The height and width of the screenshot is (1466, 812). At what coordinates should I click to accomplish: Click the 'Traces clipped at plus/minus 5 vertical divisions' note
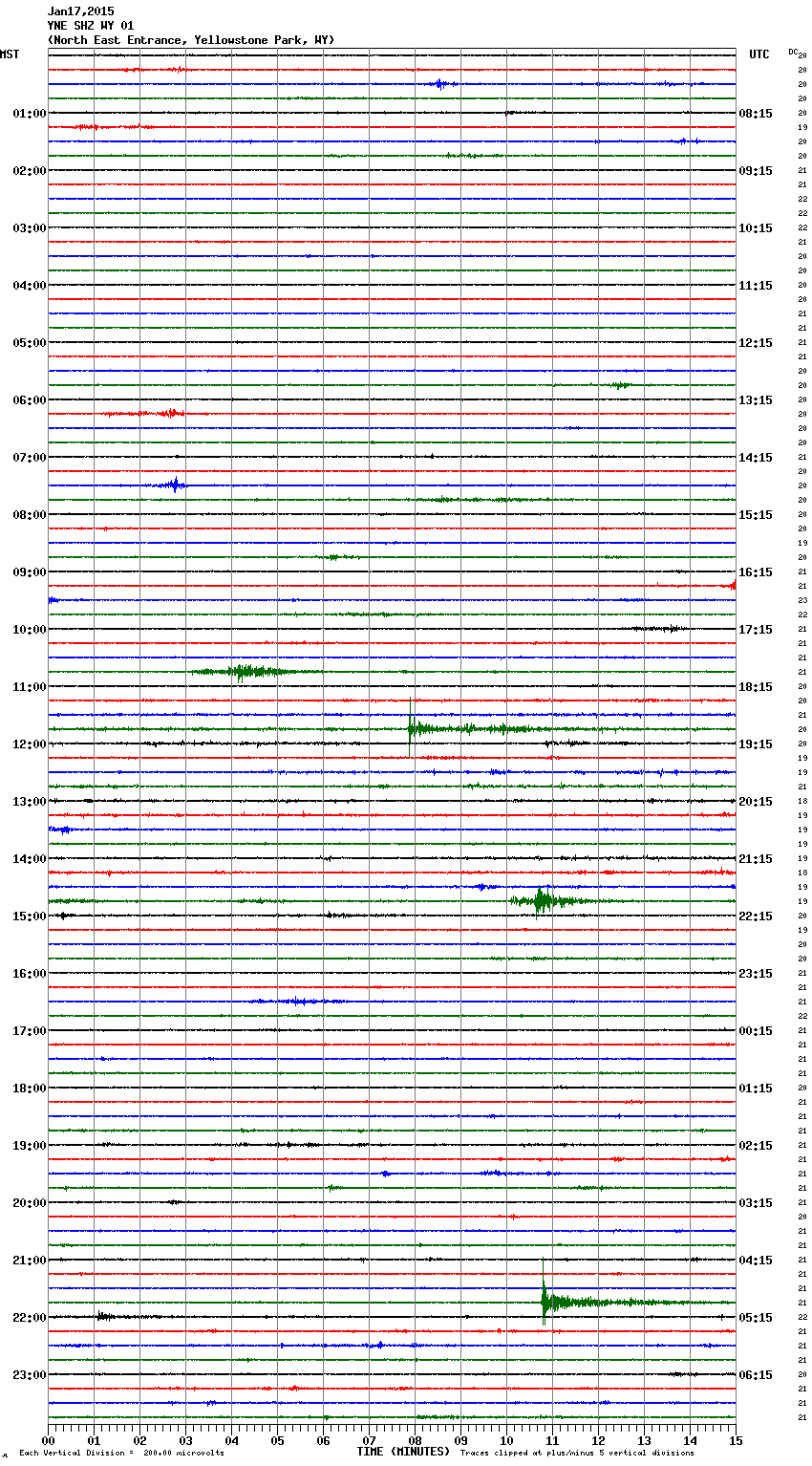577,1454
